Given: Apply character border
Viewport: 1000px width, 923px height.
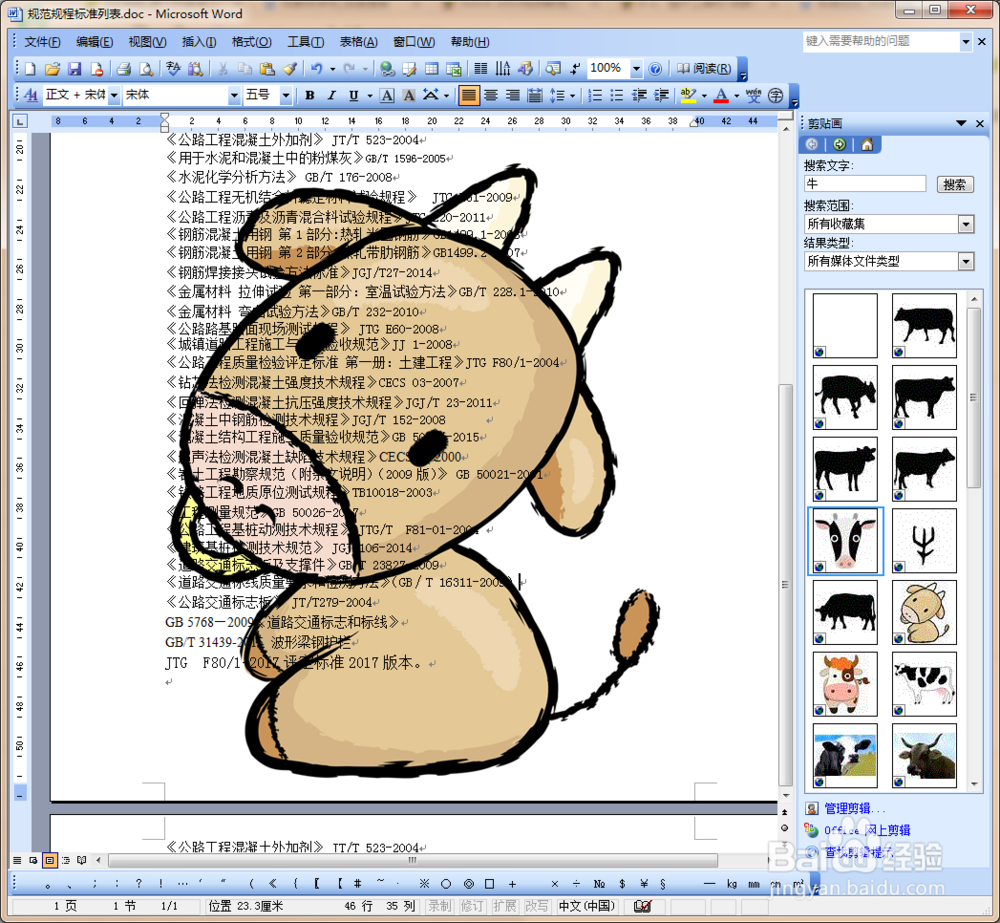Looking at the screenshot, I should pyautogui.click(x=386, y=96).
